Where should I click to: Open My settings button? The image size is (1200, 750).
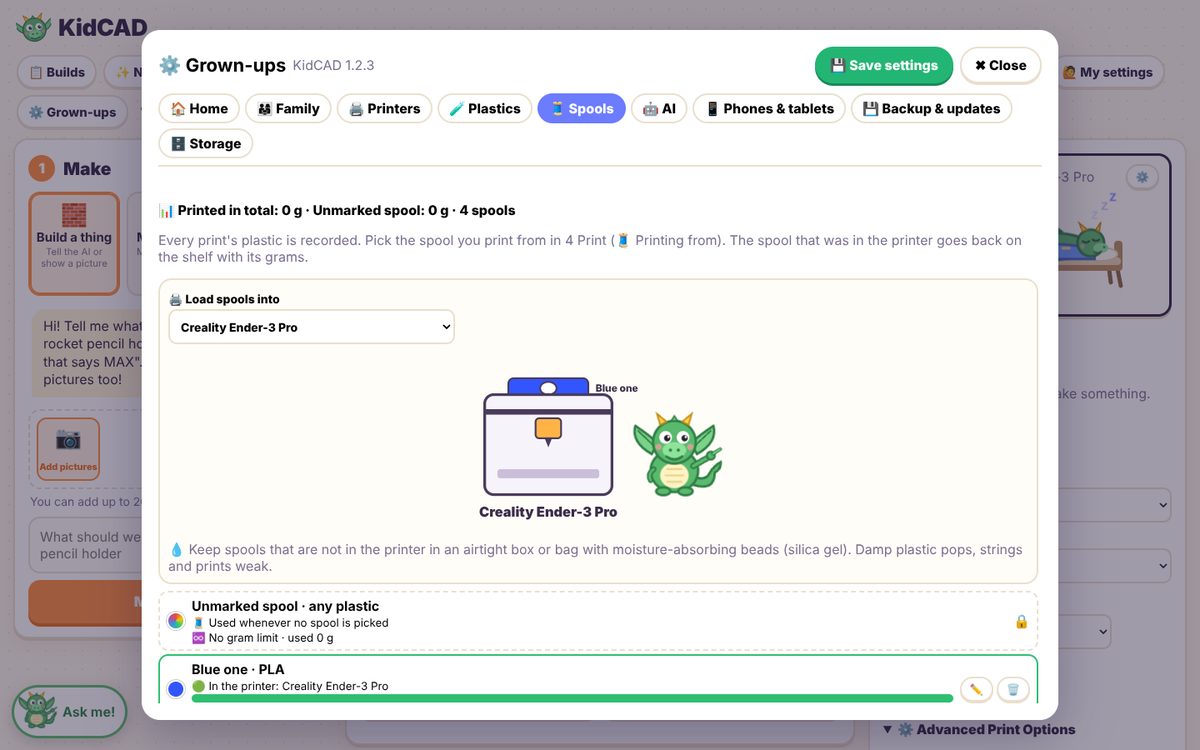click(1107, 72)
